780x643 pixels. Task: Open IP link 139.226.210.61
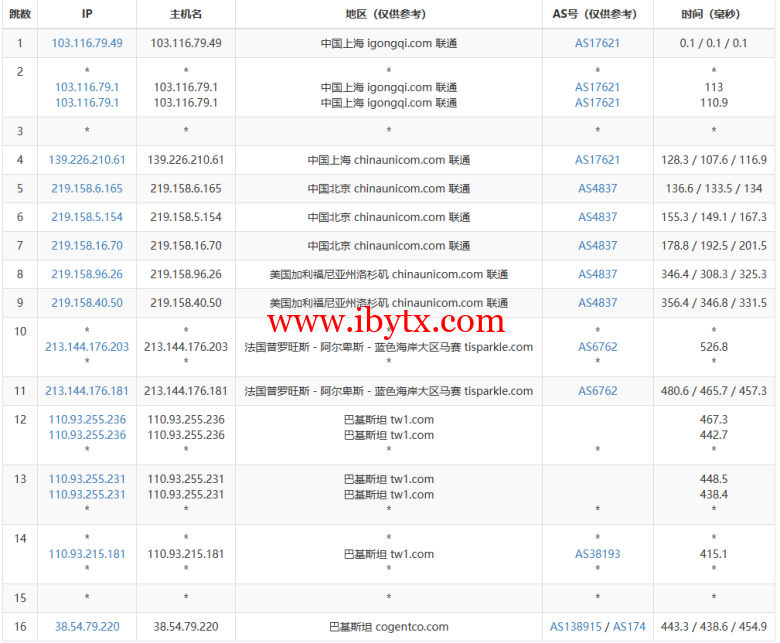pyautogui.click(x=87, y=160)
